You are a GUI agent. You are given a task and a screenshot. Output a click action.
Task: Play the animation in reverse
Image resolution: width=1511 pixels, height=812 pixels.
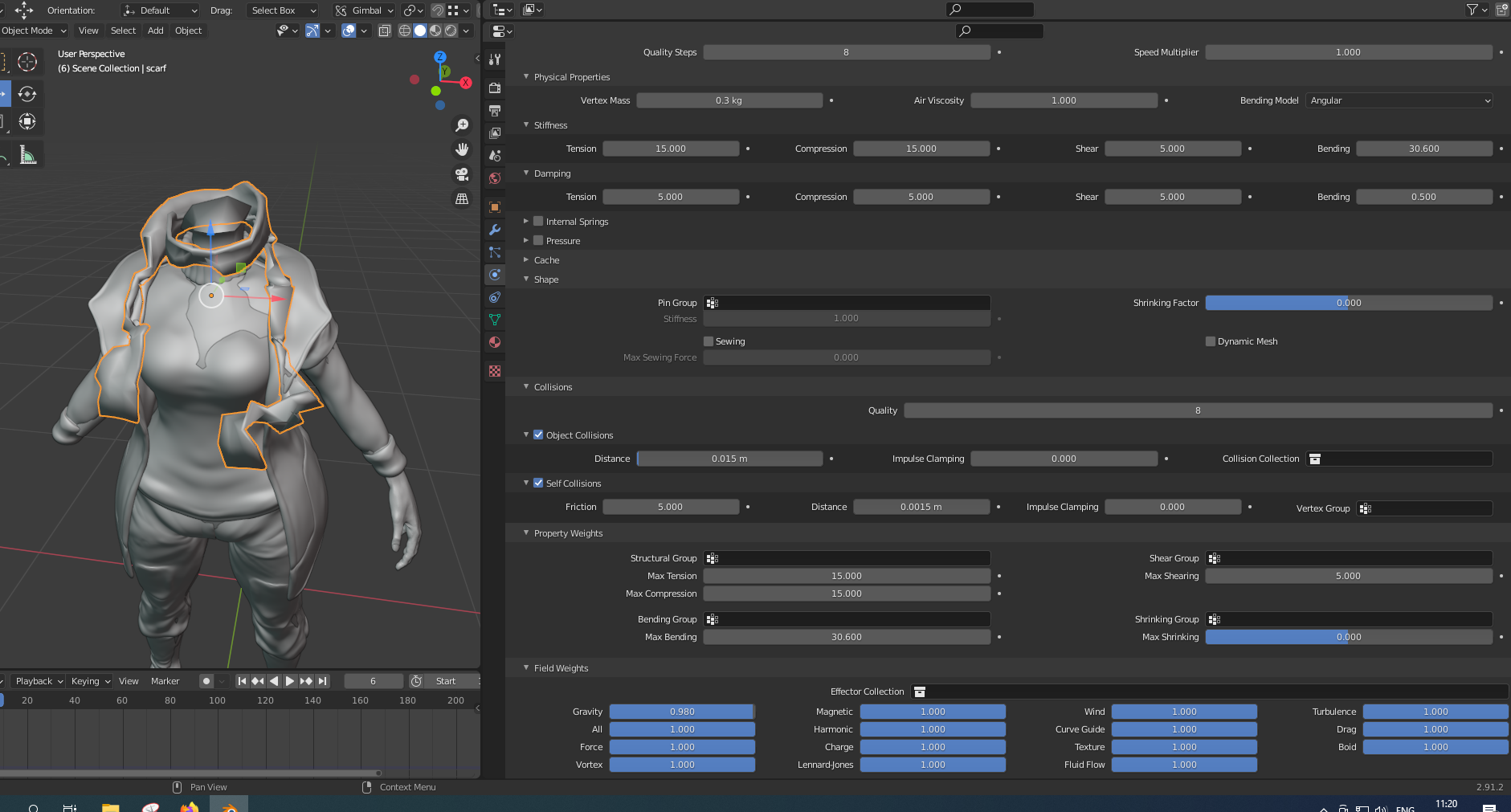click(274, 681)
